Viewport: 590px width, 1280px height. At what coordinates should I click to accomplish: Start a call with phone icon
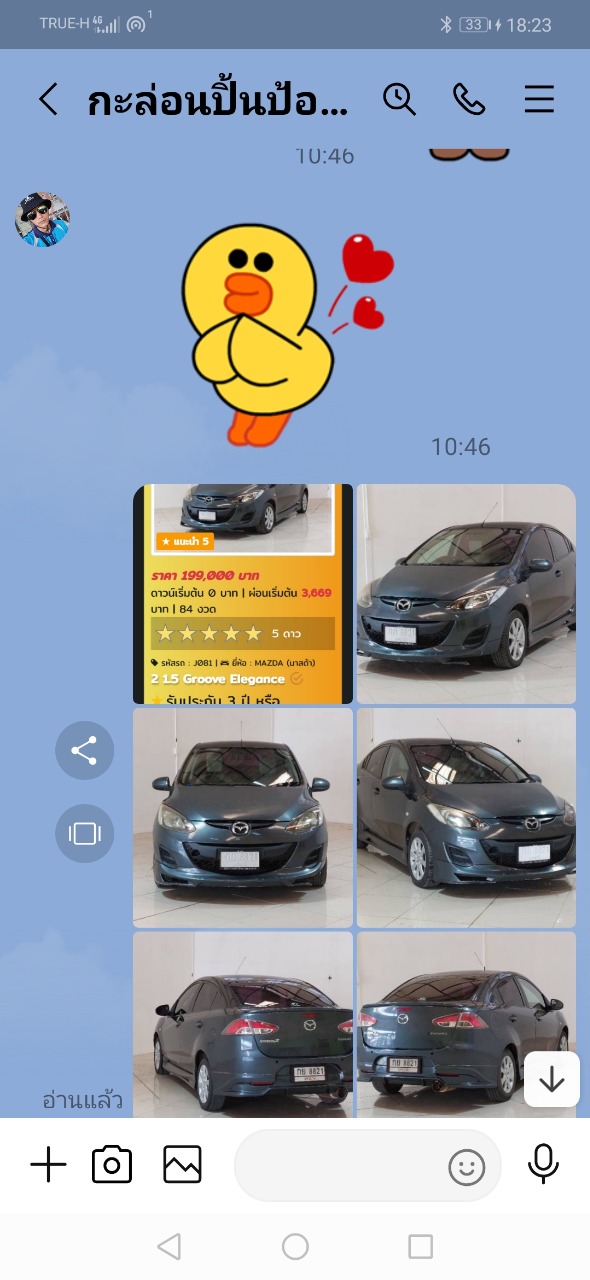pyautogui.click(x=469, y=99)
